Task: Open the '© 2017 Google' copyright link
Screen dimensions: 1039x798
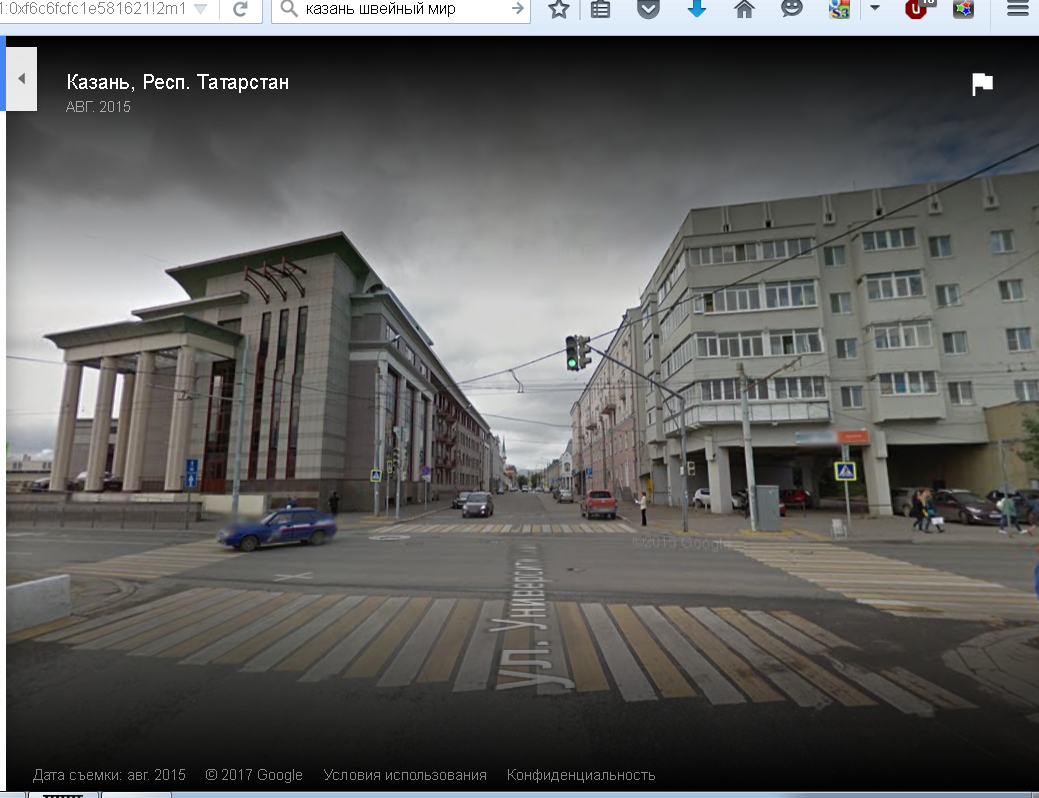Action: [x=254, y=775]
